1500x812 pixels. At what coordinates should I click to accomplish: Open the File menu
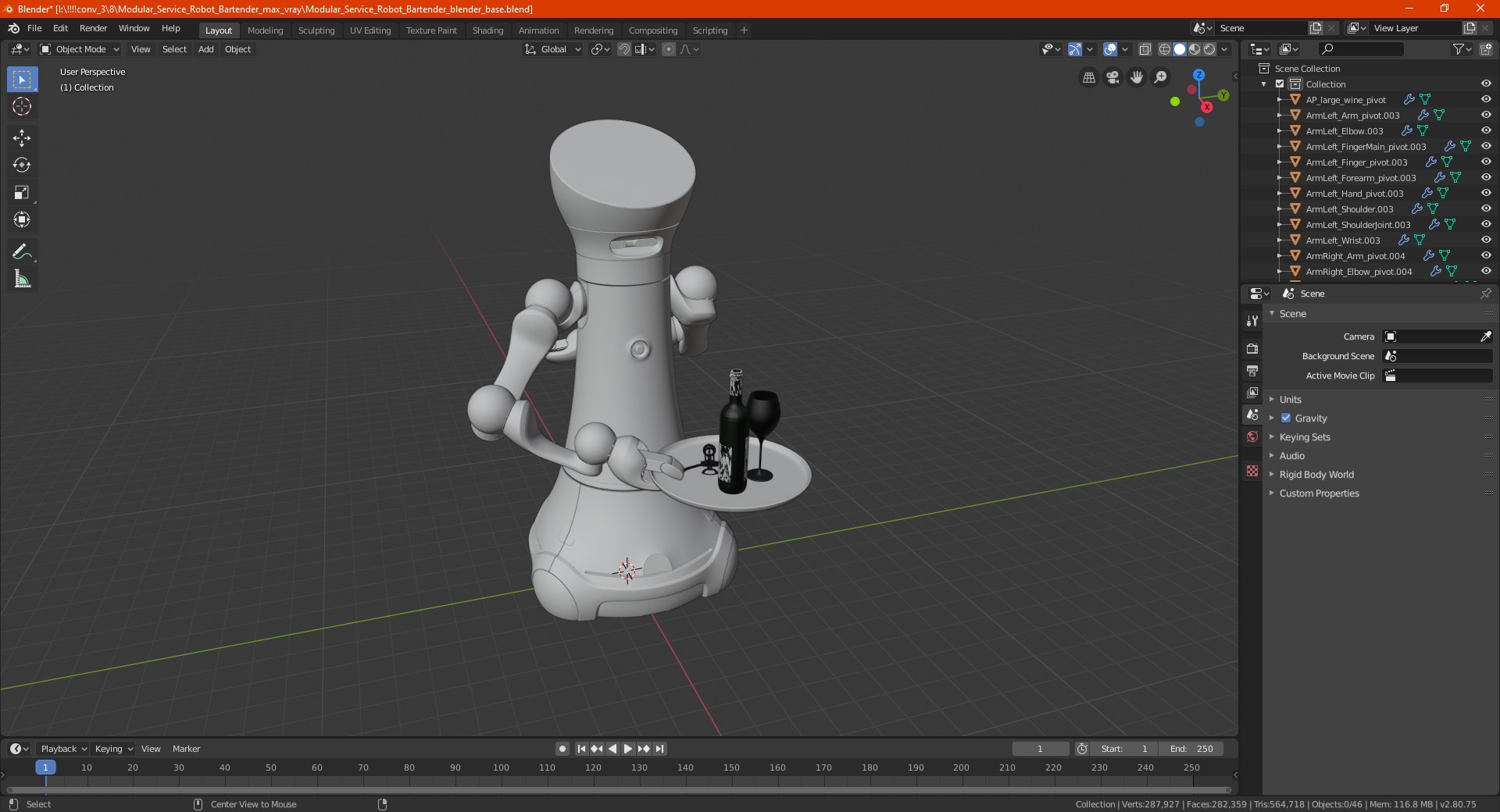34,28
